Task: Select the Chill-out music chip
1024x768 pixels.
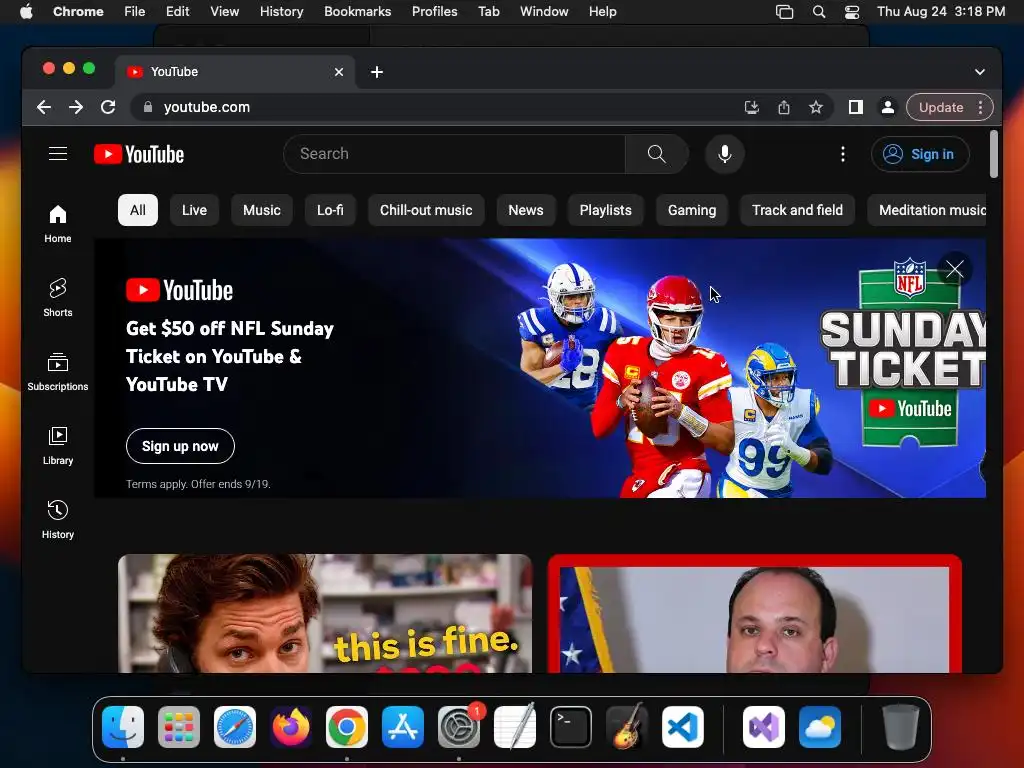Action: click(426, 210)
